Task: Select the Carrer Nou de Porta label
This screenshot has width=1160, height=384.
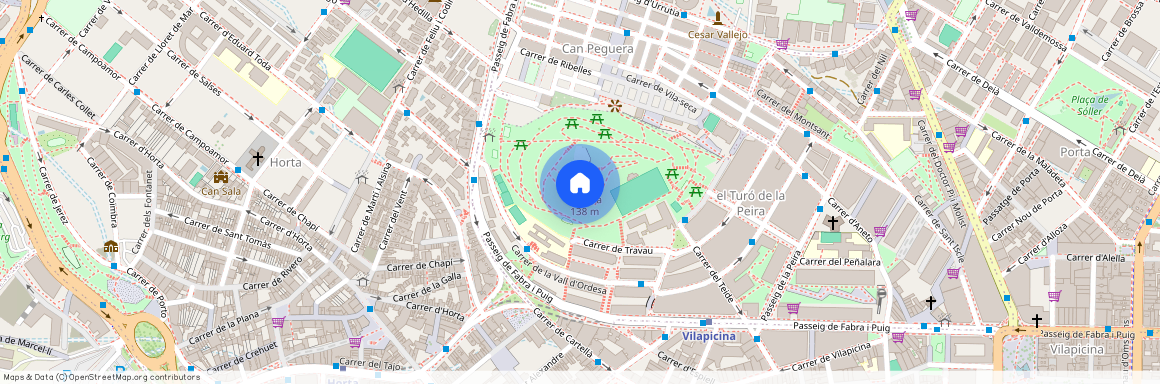Action: 1027,214
